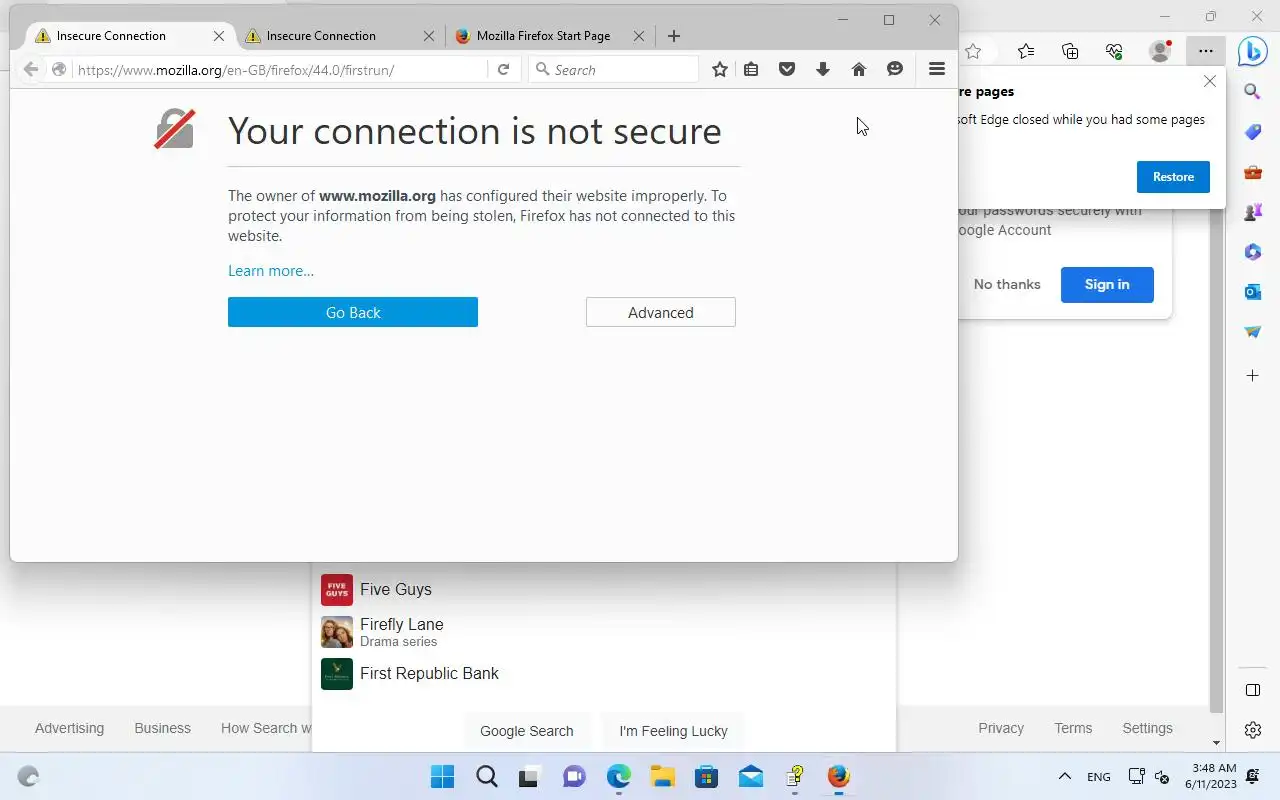Image resolution: width=1280 pixels, height=800 pixels.
Task: Toggle the Edge sidebar panel icon
Action: coord(1252,690)
